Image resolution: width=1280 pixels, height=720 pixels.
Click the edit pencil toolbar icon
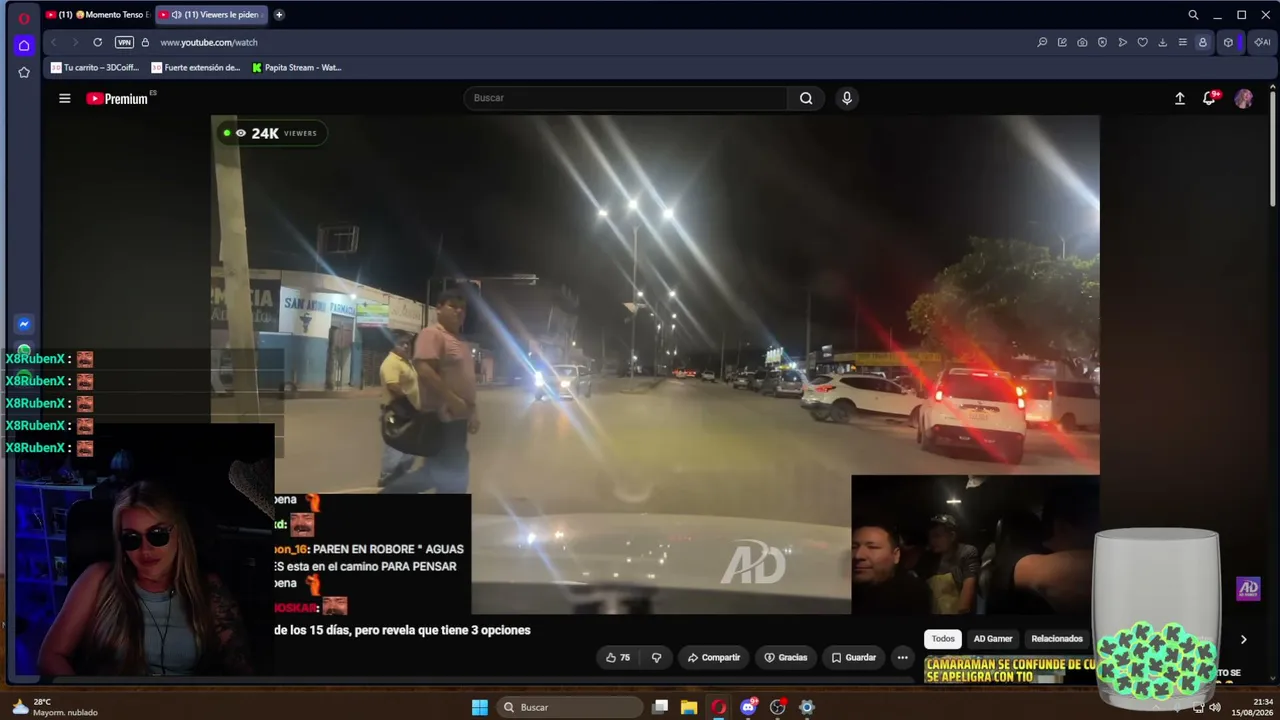[1062, 42]
